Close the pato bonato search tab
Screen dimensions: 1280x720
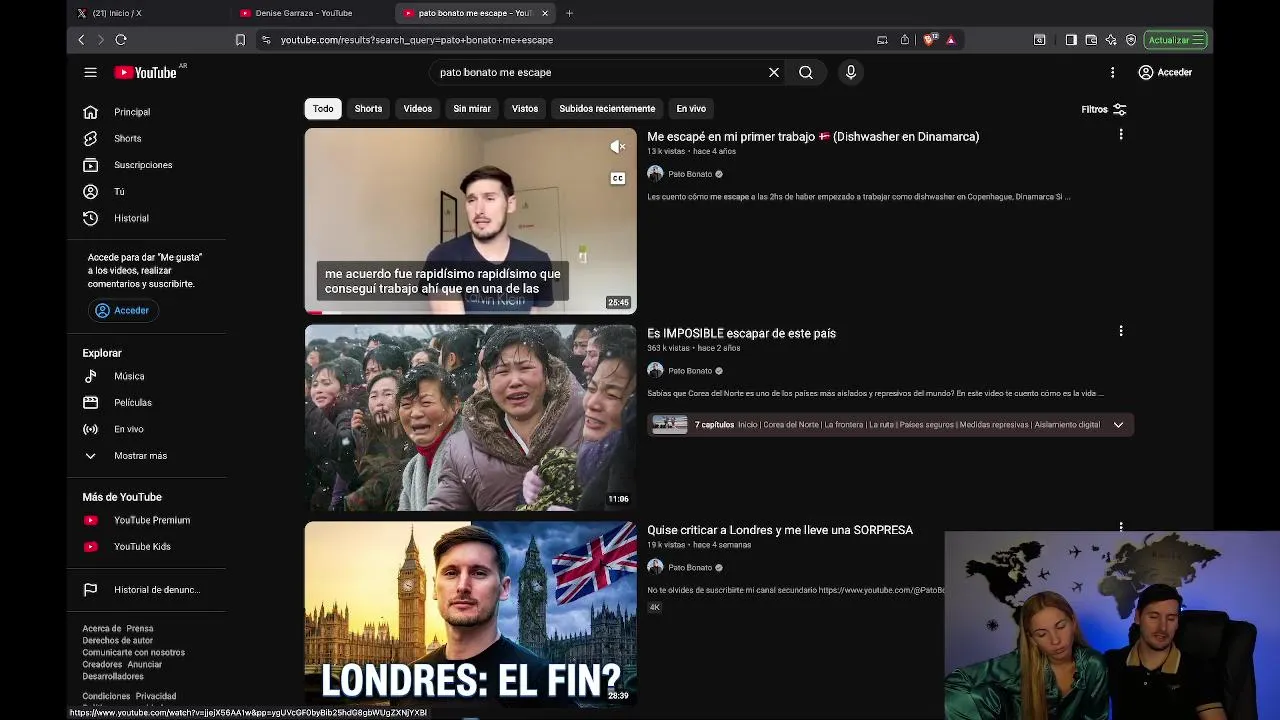(545, 13)
